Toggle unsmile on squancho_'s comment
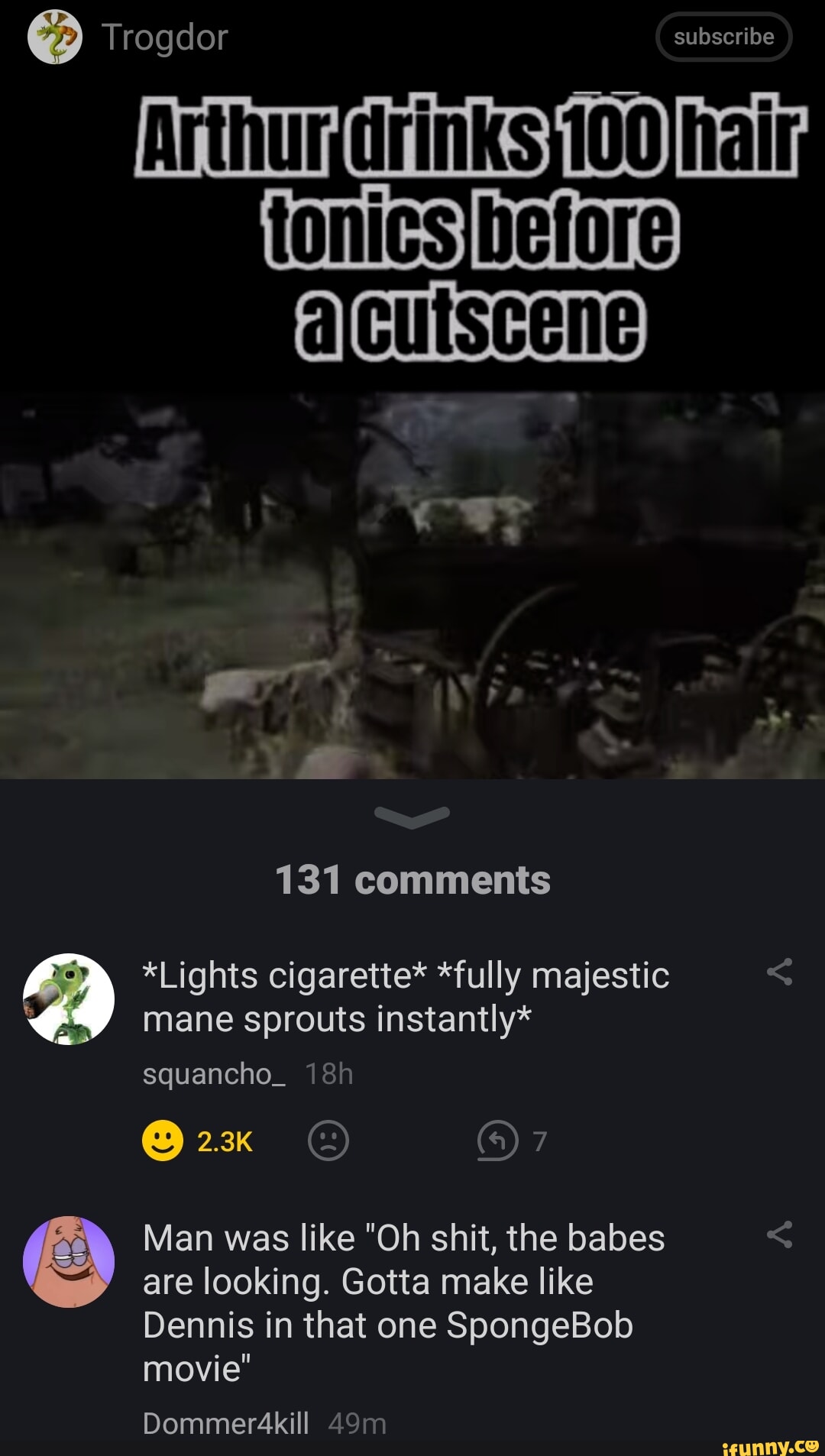Viewport: 825px width, 1456px height. coord(328,1141)
